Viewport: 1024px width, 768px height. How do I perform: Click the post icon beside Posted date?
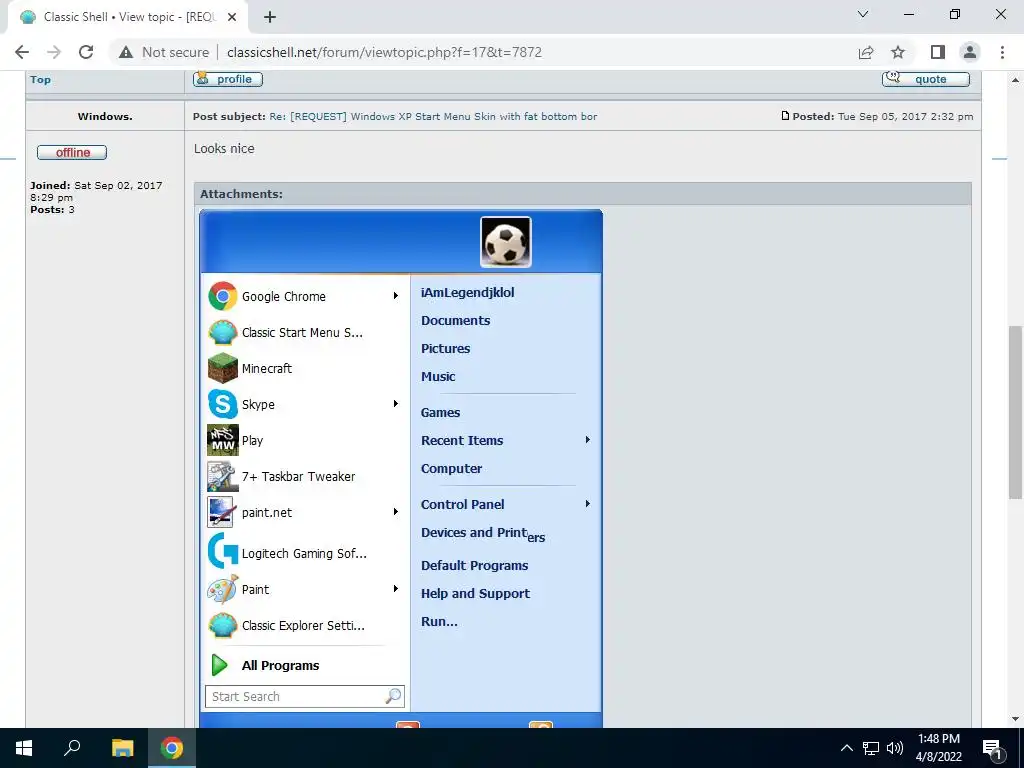point(785,116)
